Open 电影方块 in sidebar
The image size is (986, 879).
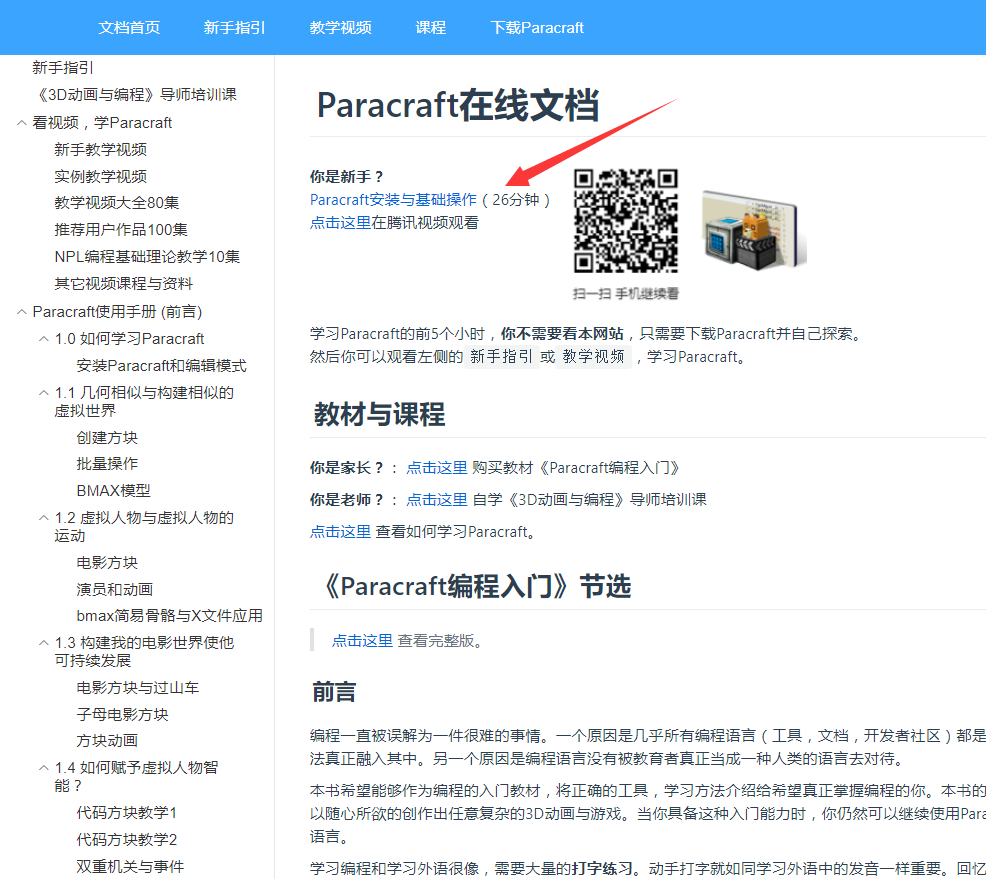tap(107, 563)
